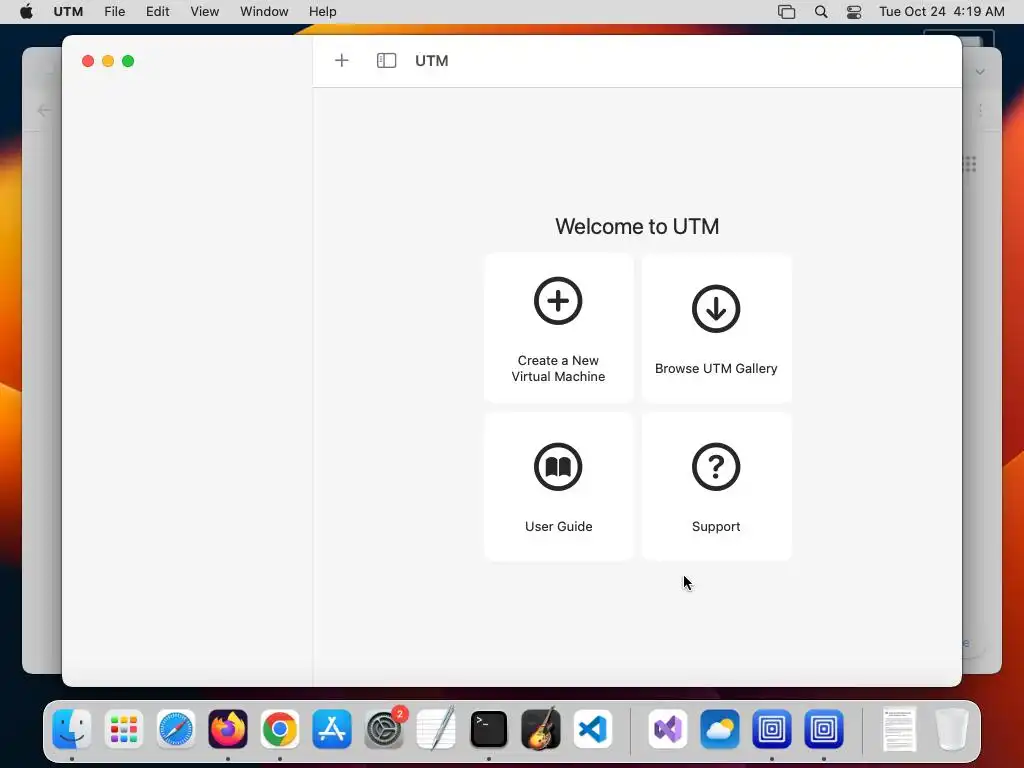Open Terminal from the Dock
The height and width of the screenshot is (768, 1024).
tap(488, 729)
